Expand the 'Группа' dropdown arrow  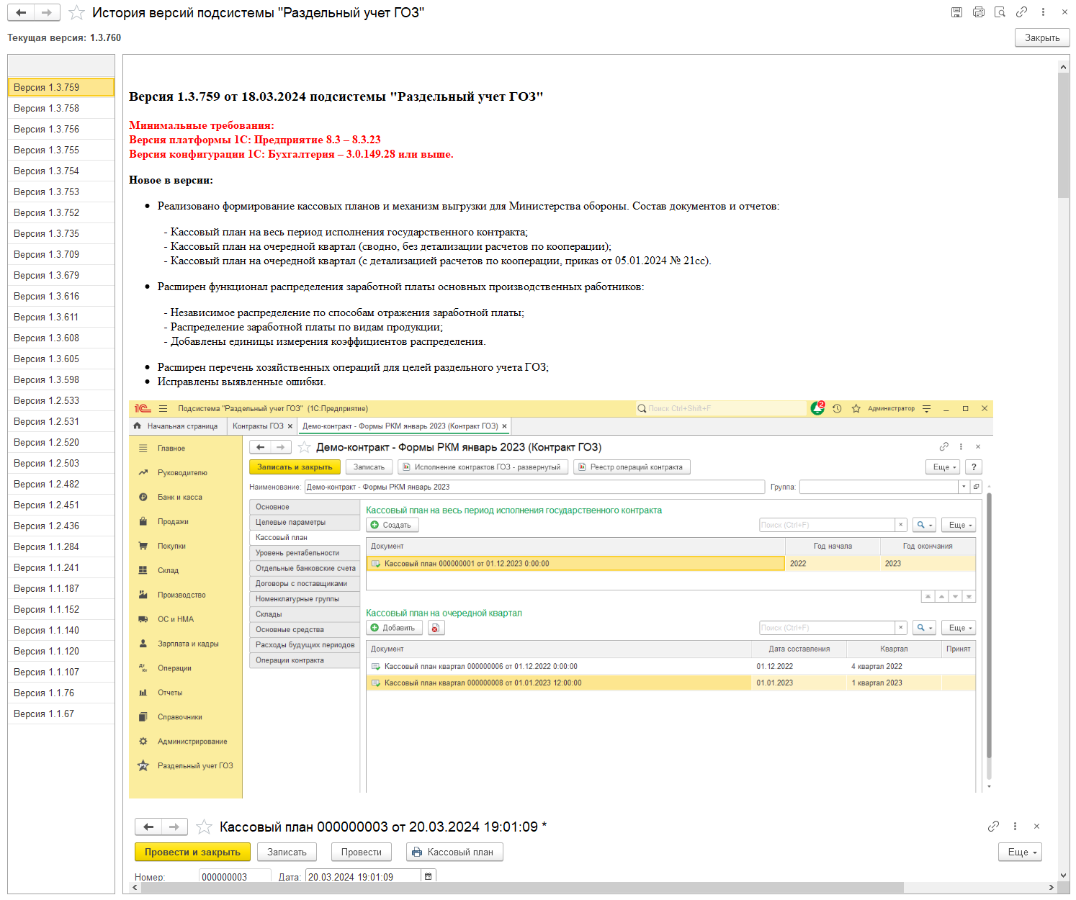[963, 487]
